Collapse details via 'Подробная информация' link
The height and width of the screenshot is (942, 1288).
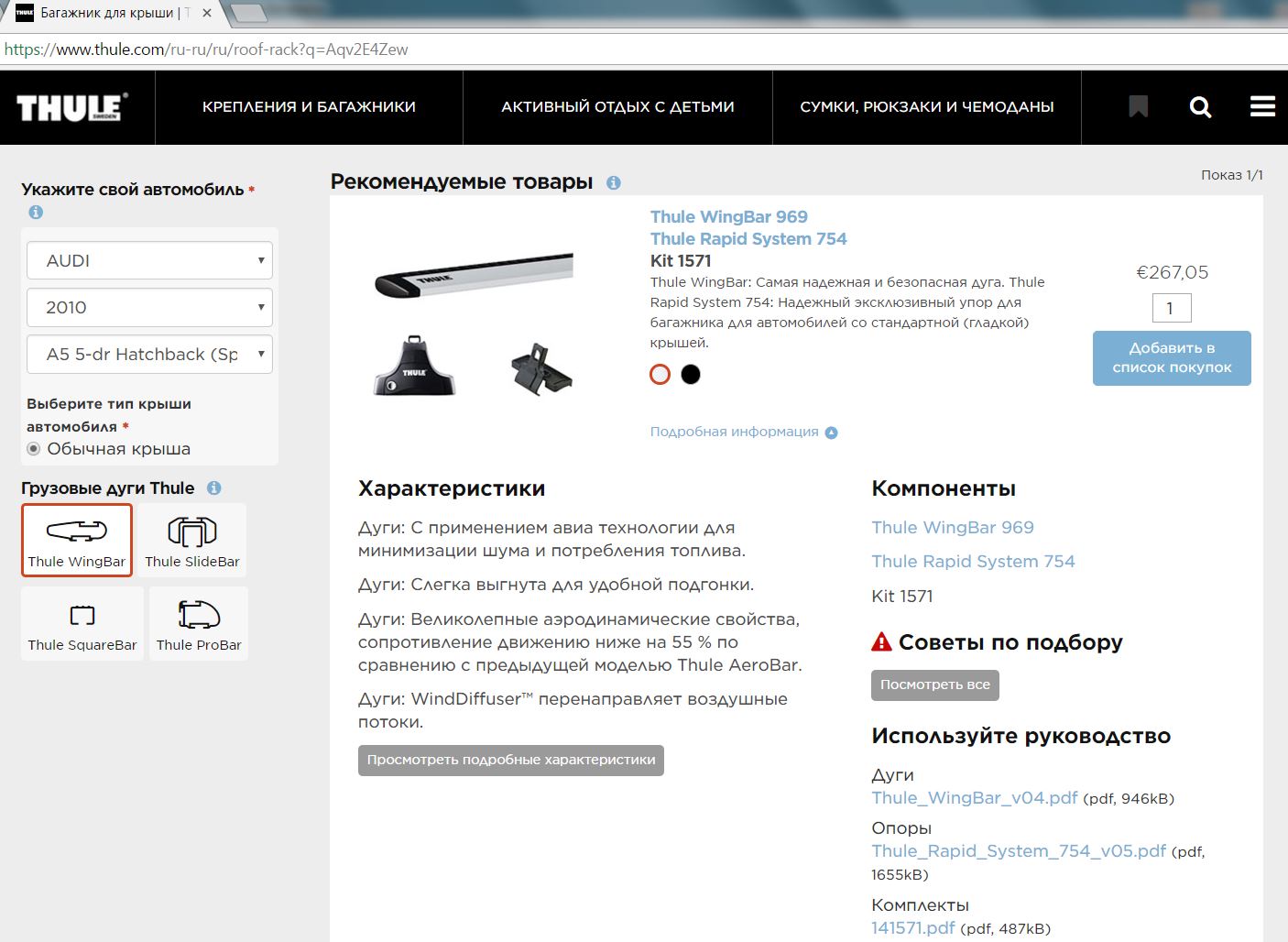tap(735, 432)
